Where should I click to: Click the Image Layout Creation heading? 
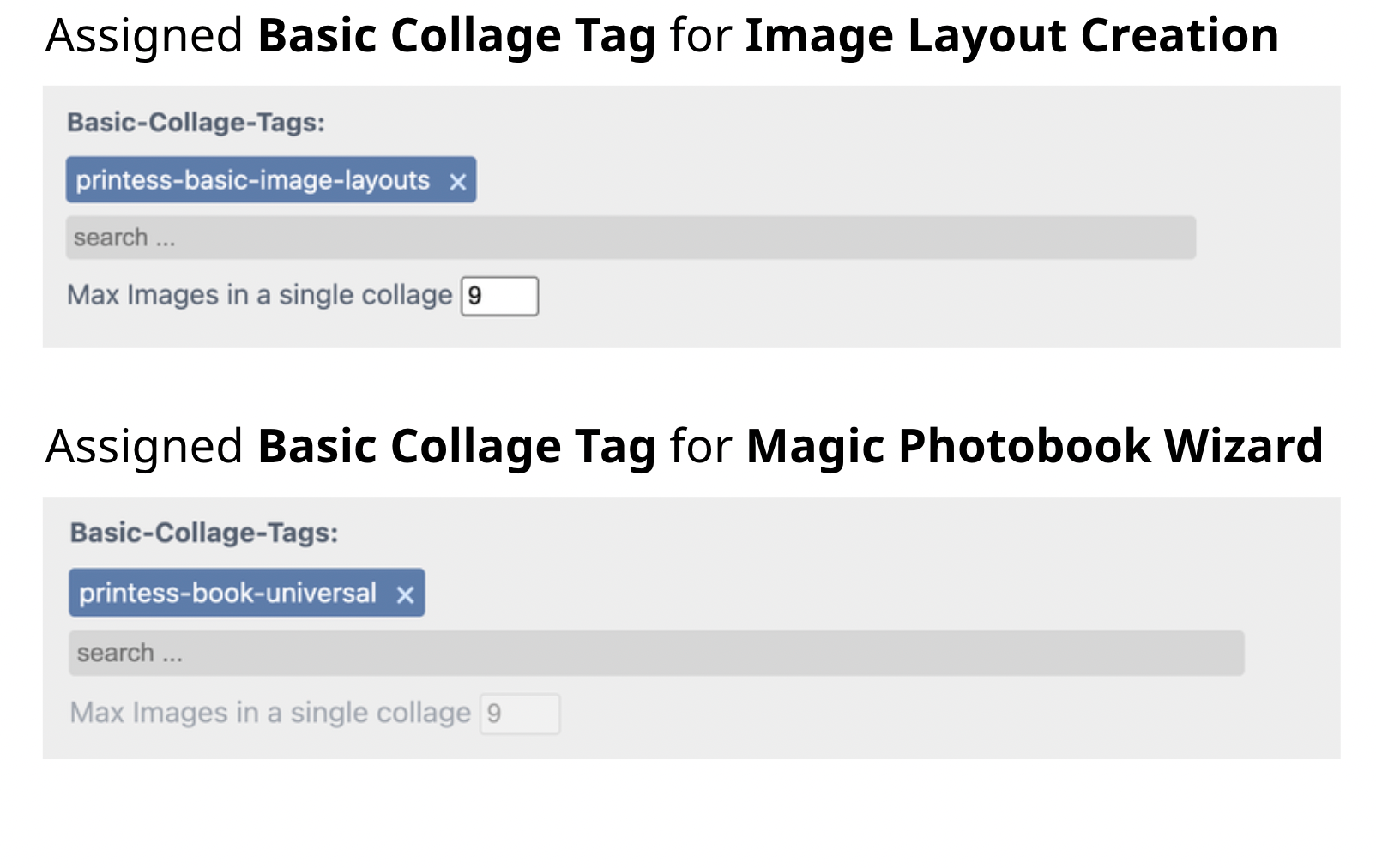point(1011,36)
